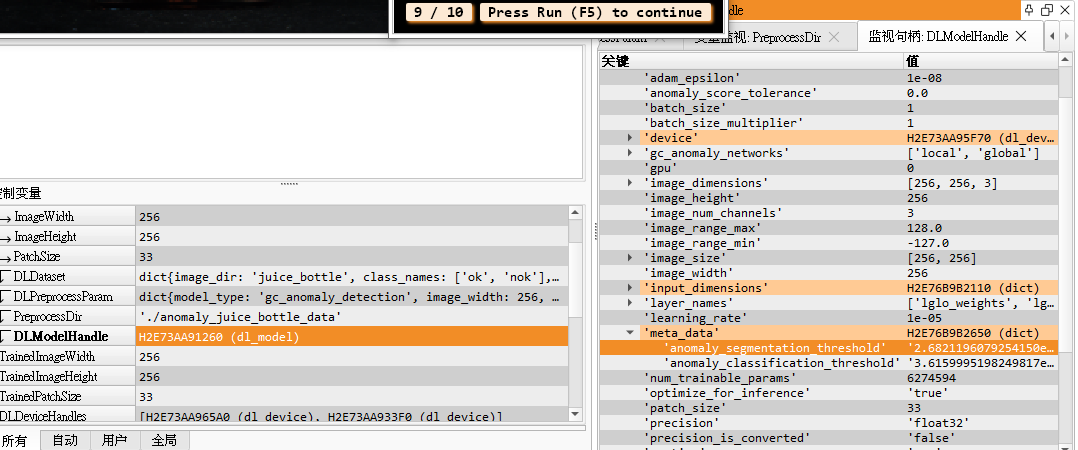Expand the 'image_dimensions' entry
The width and height of the screenshot is (1078, 450).
(630, 183)
